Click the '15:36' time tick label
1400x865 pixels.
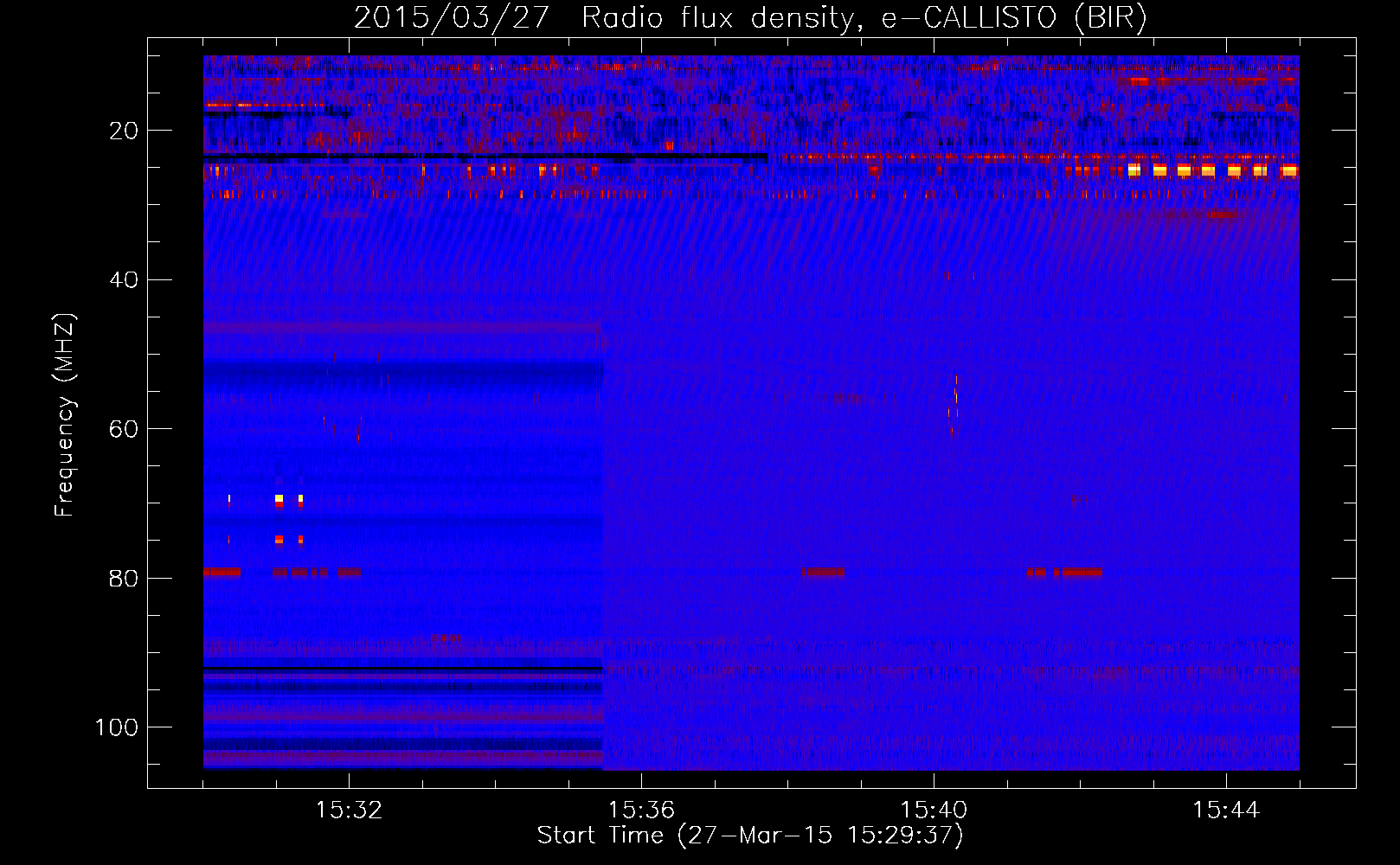coord(641,811)
